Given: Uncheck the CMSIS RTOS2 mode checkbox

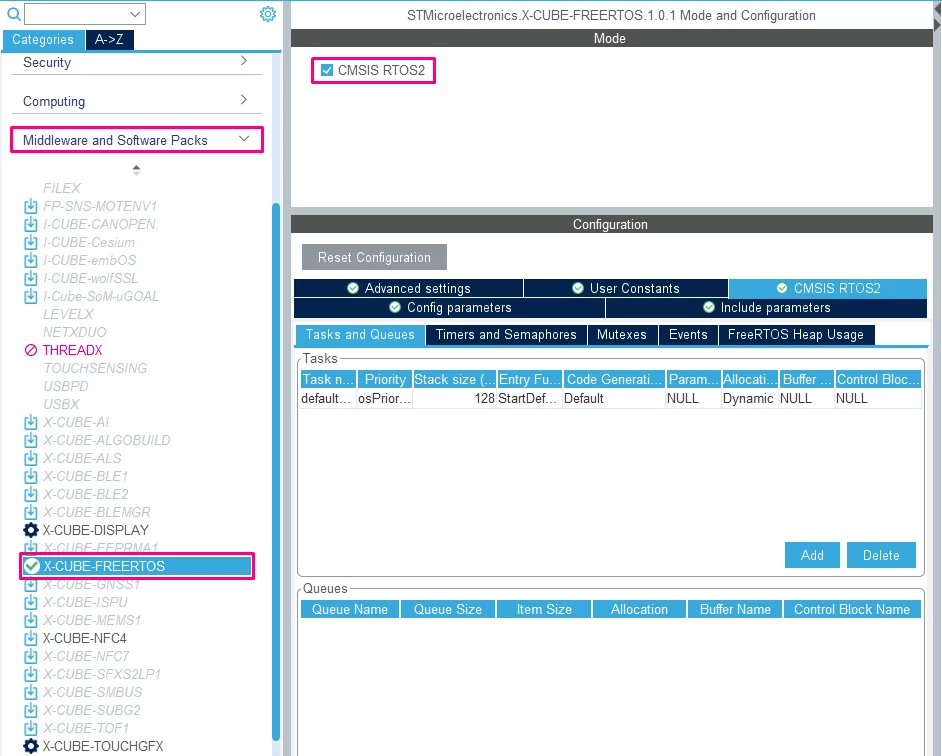Looking at the screenshot, I should [x=327, y=70].
